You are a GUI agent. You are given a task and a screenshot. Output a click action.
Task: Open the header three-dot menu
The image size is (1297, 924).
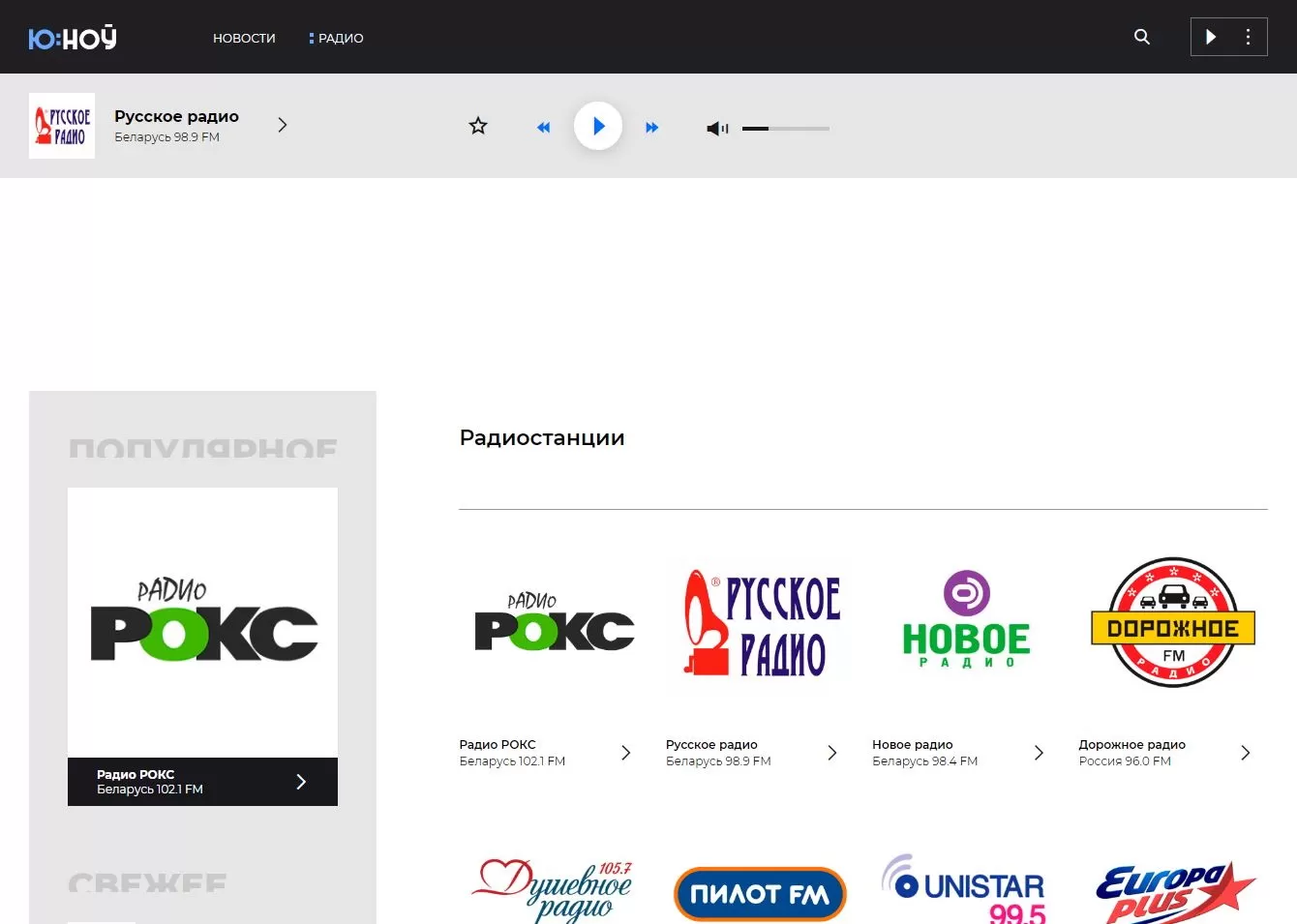click(1248, 37)
